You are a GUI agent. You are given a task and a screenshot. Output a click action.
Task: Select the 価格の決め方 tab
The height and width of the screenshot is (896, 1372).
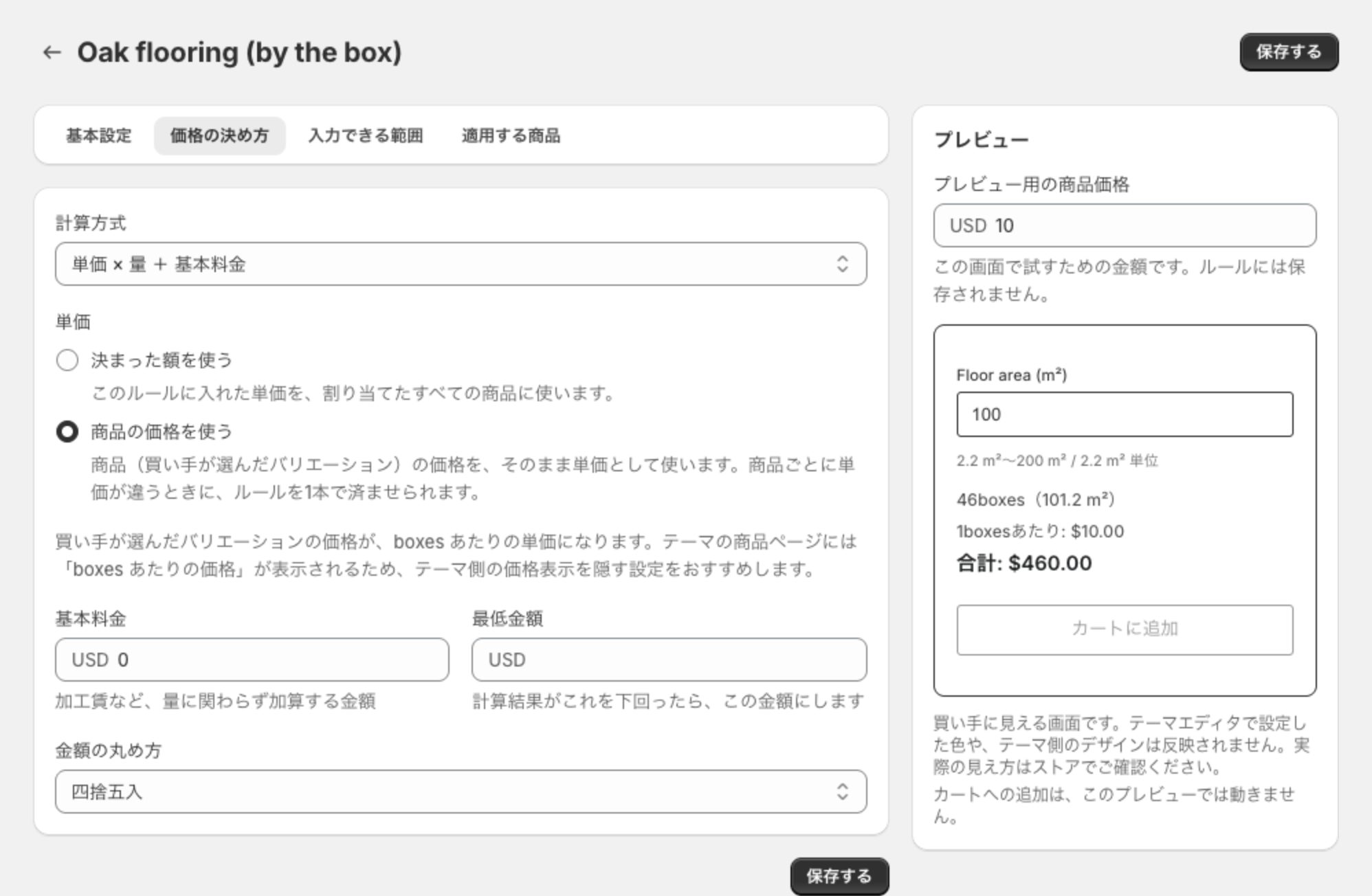point(219,135)
